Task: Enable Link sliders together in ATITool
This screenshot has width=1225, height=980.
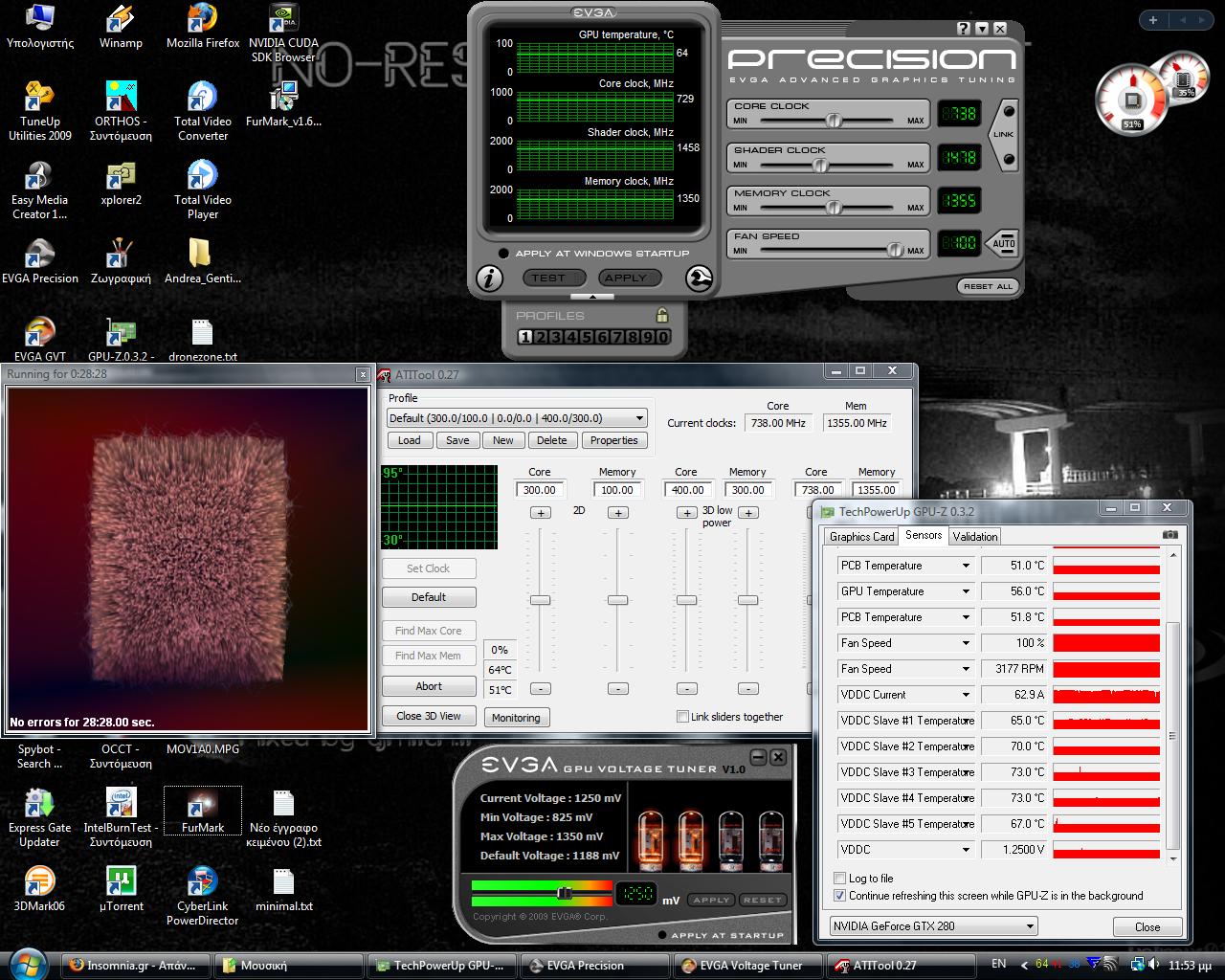Action: (x=682, y=717)
